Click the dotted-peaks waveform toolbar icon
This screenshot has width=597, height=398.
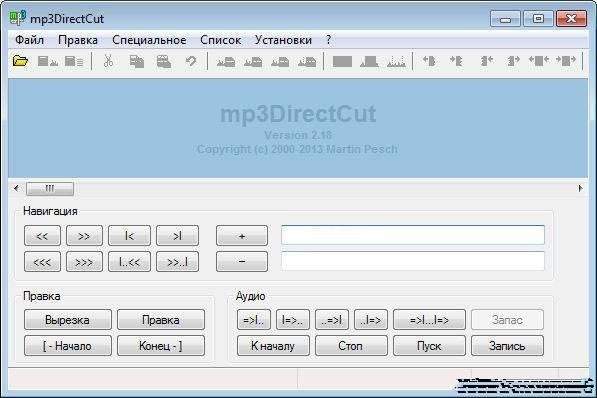point(396,61)
